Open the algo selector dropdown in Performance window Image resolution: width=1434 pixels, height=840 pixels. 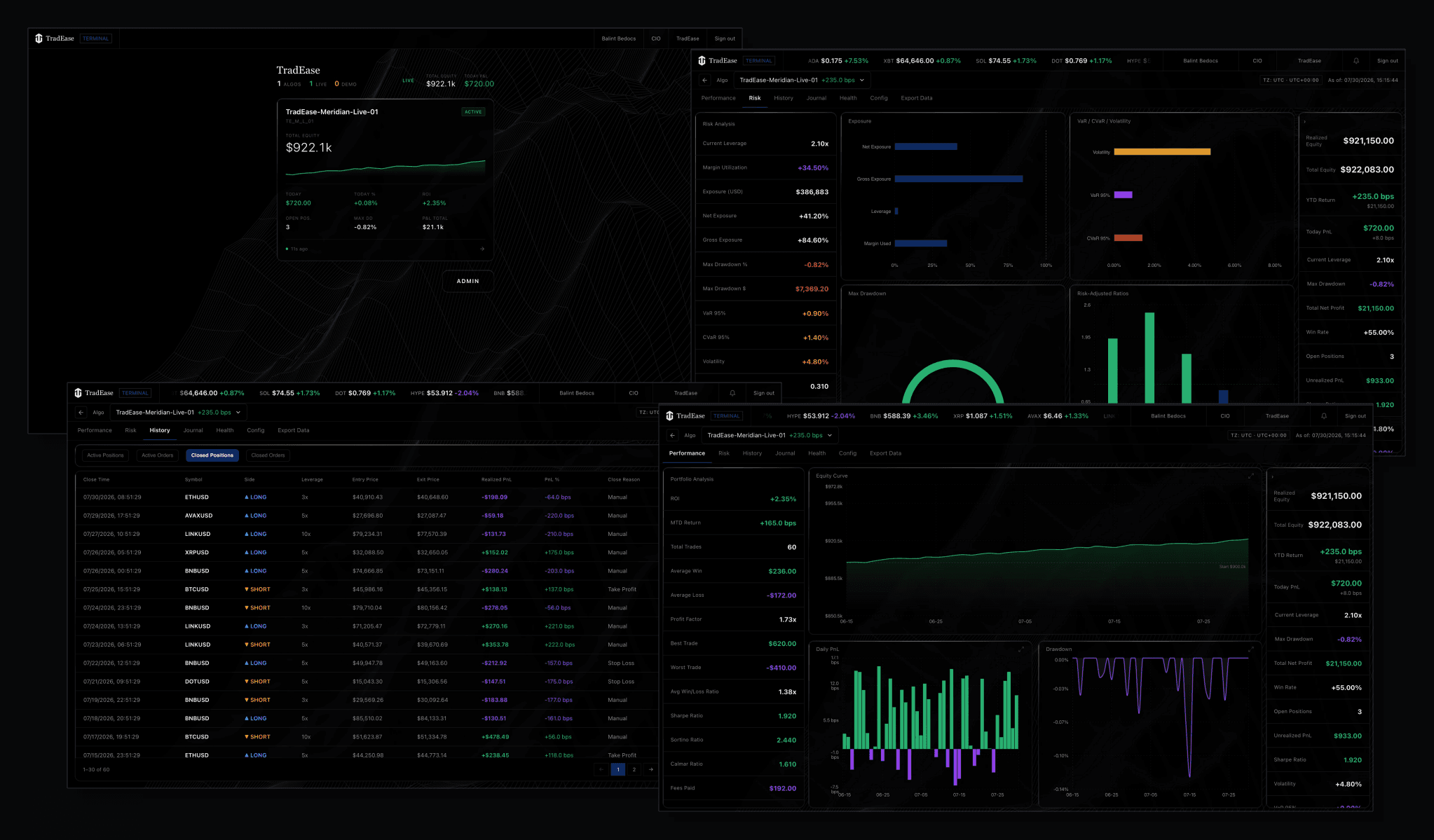click(770, 436)
